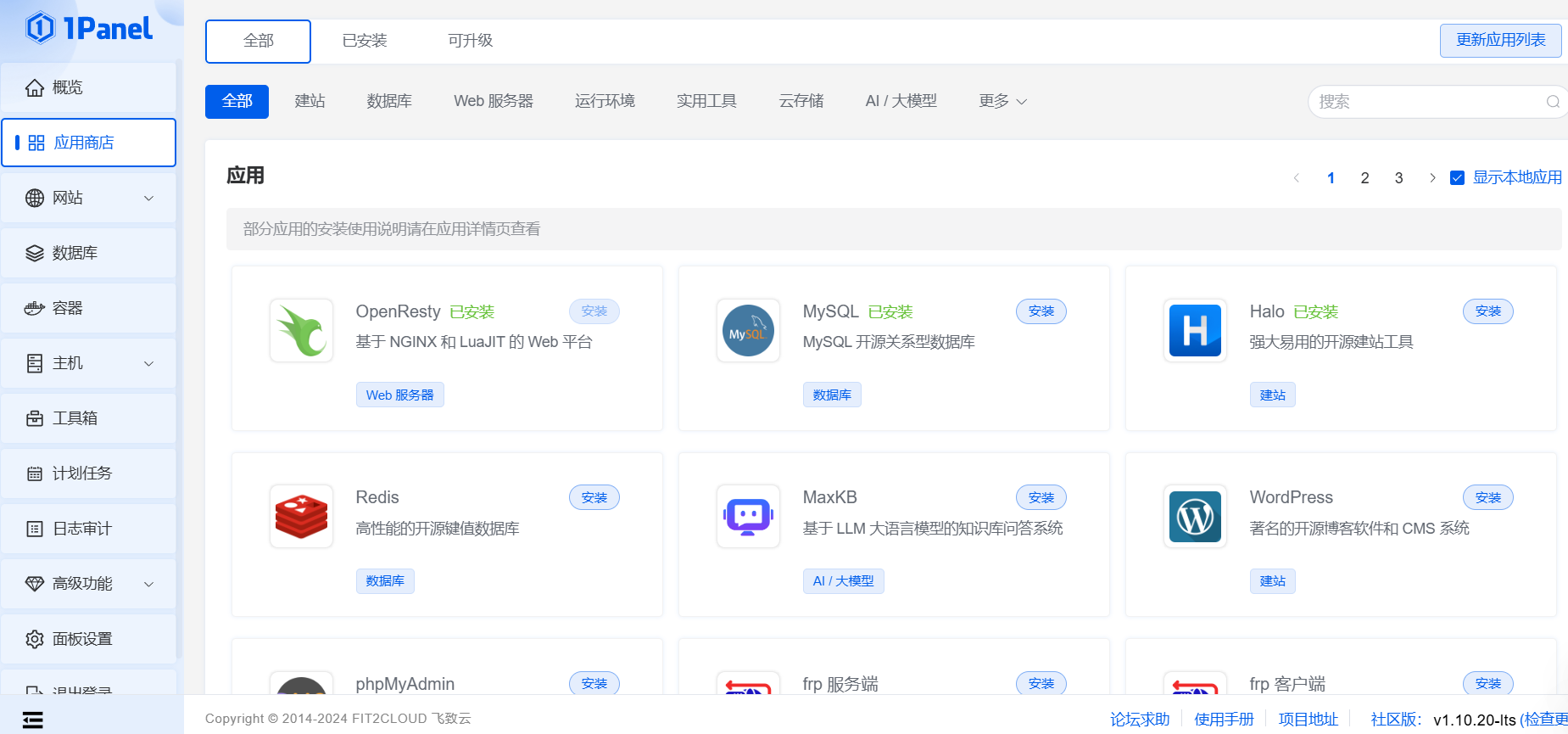Go to page 2

tap(1364, 177)
